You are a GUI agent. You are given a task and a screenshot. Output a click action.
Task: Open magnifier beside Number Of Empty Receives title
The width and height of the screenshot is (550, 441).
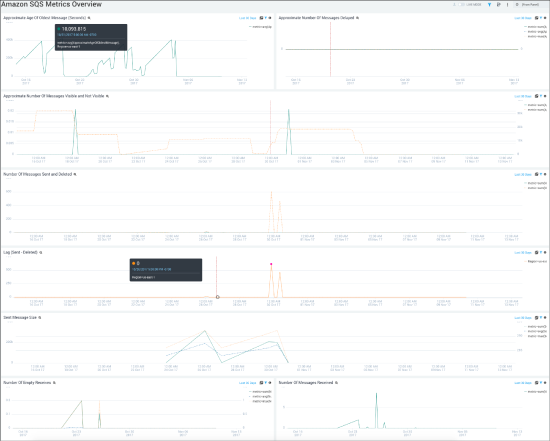(x=54, y=383)
